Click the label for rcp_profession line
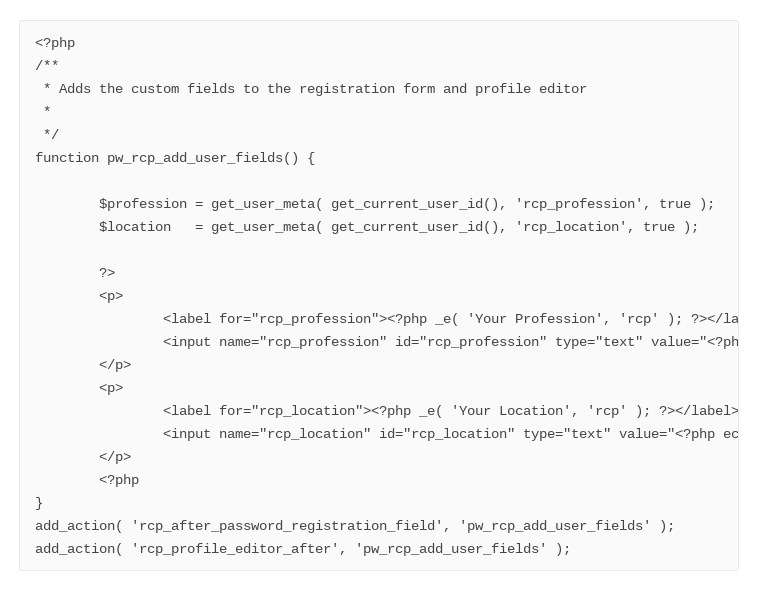 tap(450, 319)
